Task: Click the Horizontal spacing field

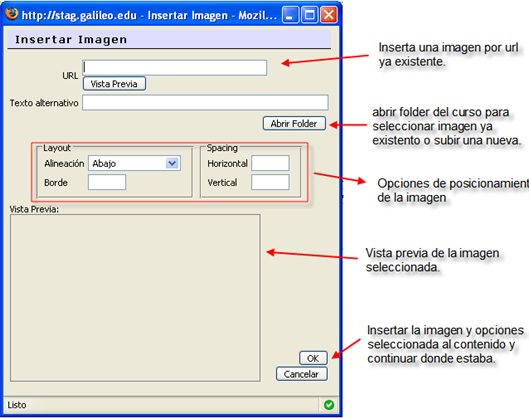Action: [270, 163]
